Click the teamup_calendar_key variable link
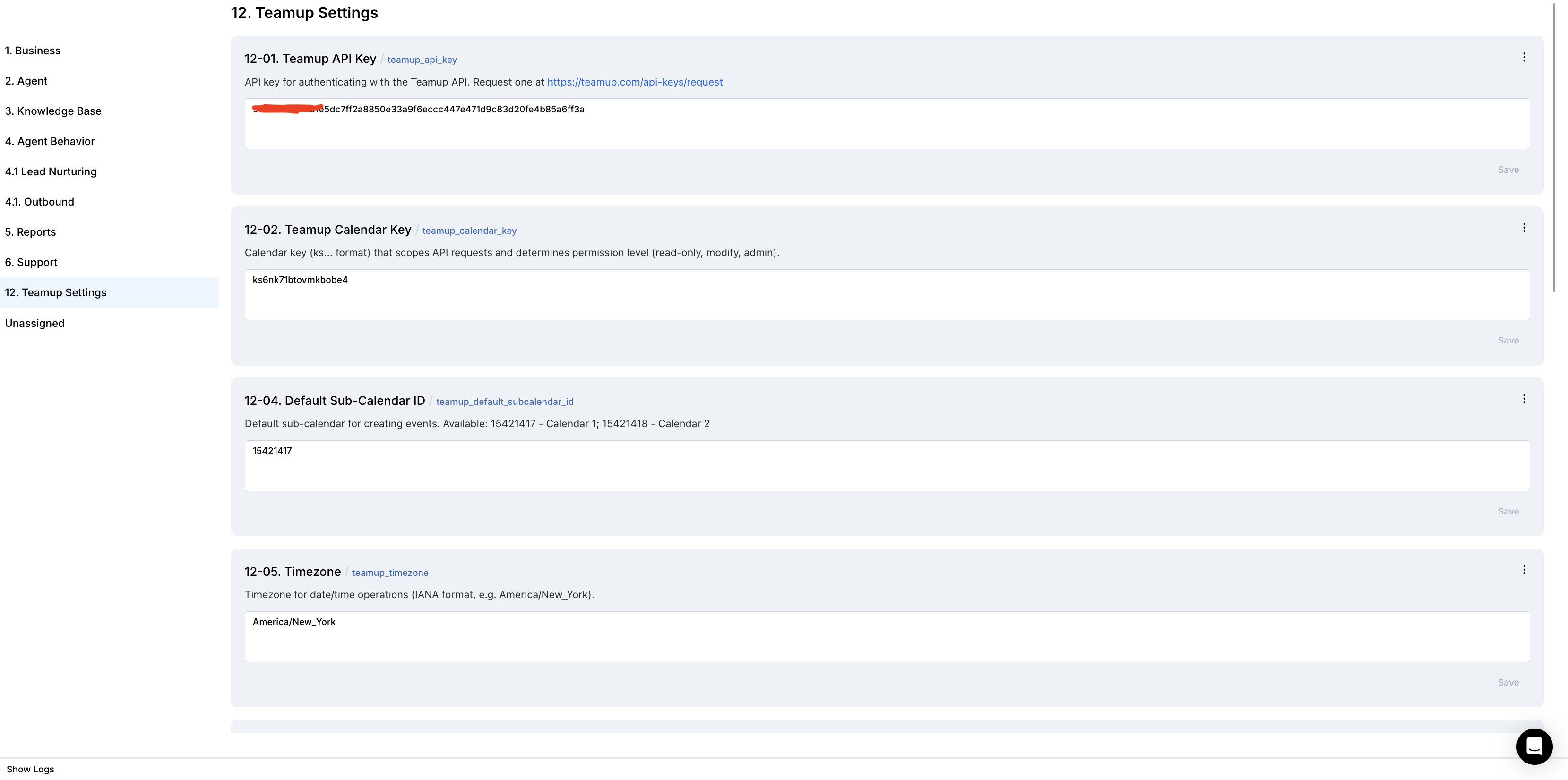The width and height of the screenshot is (1568, 780). tap(469, 231)
